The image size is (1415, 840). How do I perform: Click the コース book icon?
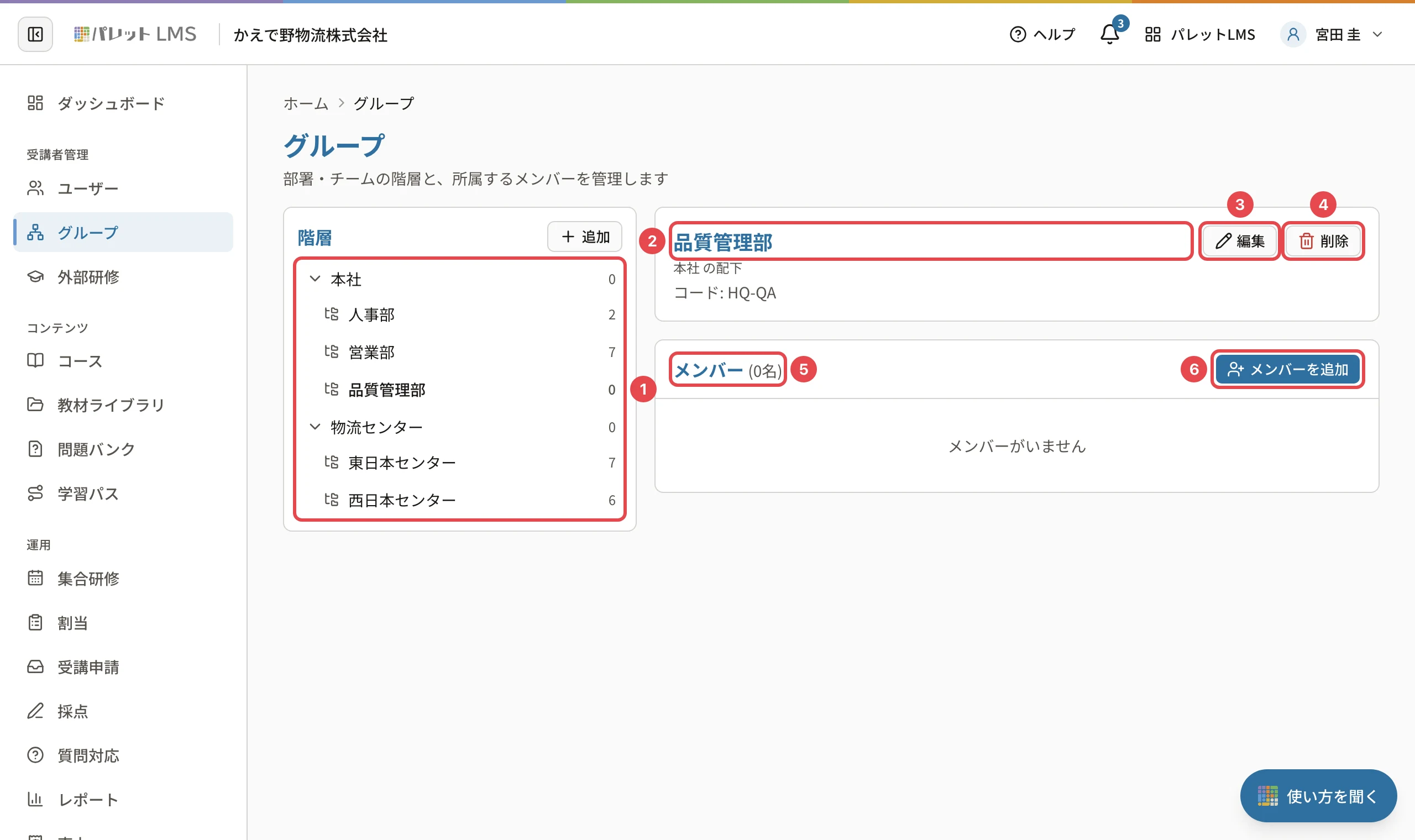(35, 360)
